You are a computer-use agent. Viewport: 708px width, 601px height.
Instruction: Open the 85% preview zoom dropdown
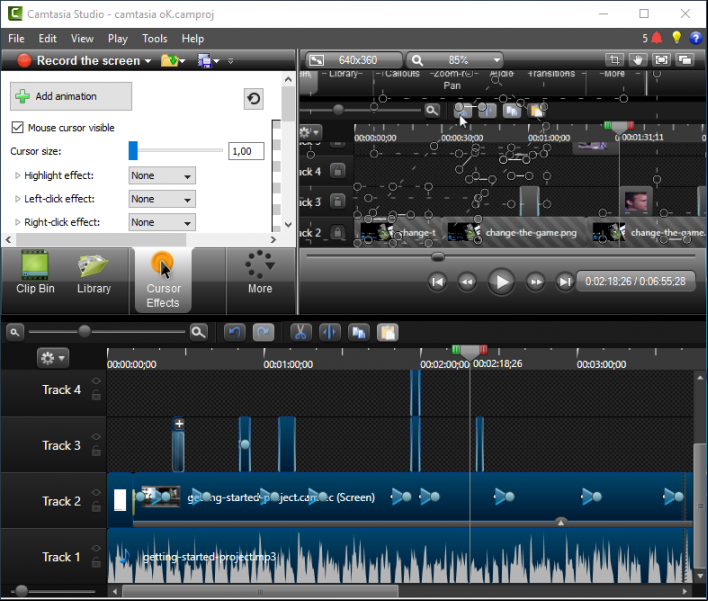click(455, 60)
